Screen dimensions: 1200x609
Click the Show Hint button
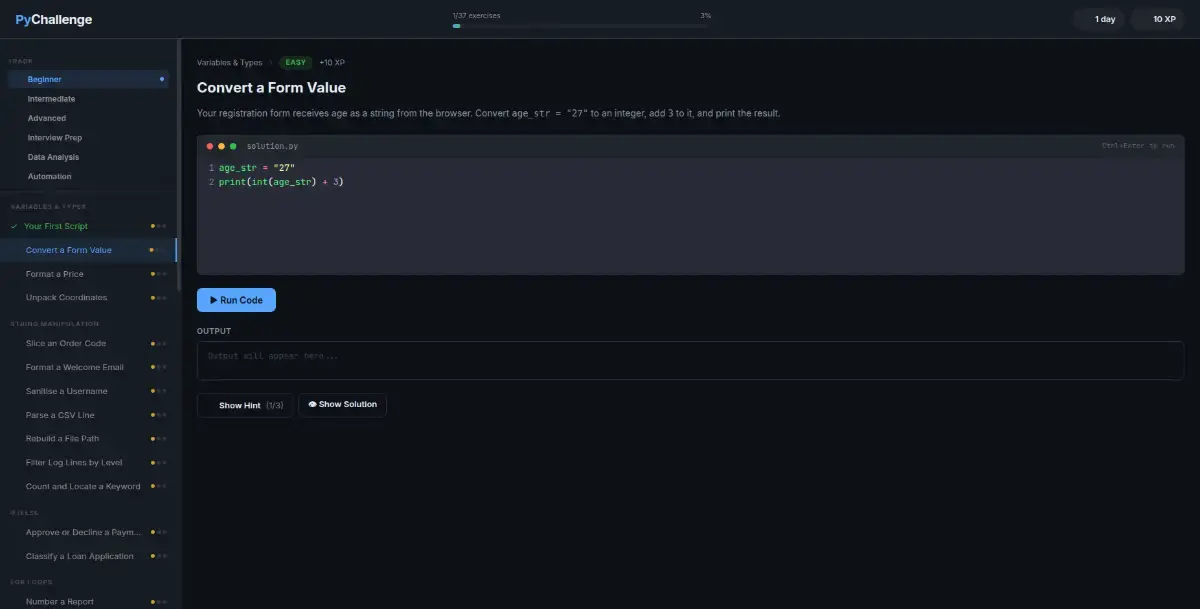245,405
